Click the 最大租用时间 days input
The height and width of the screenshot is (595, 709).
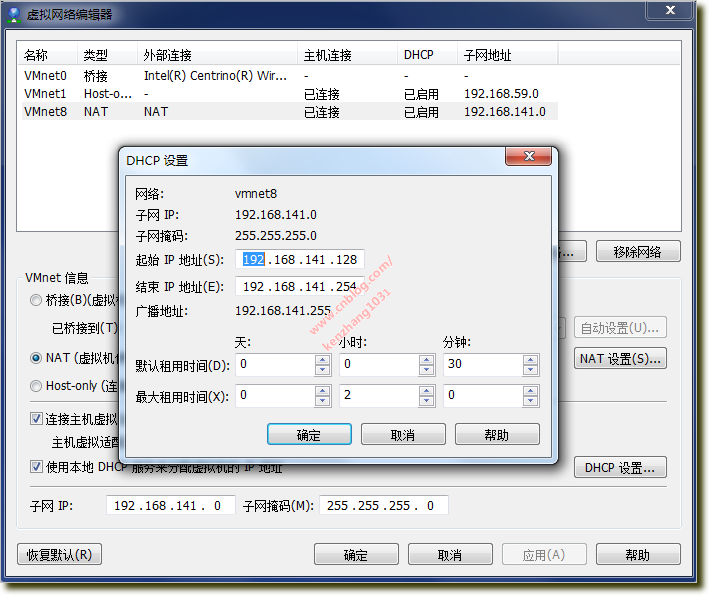275,396
